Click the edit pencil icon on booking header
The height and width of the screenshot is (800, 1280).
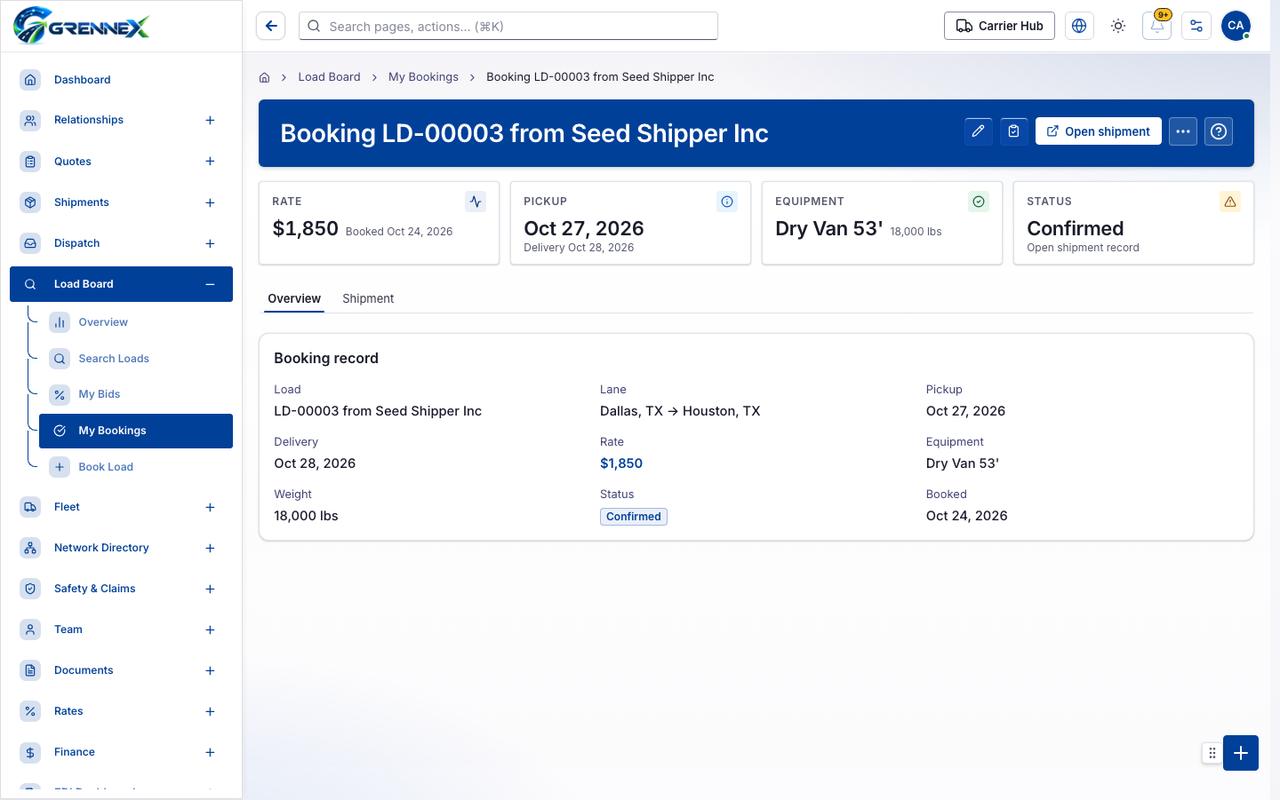(979, 131)
